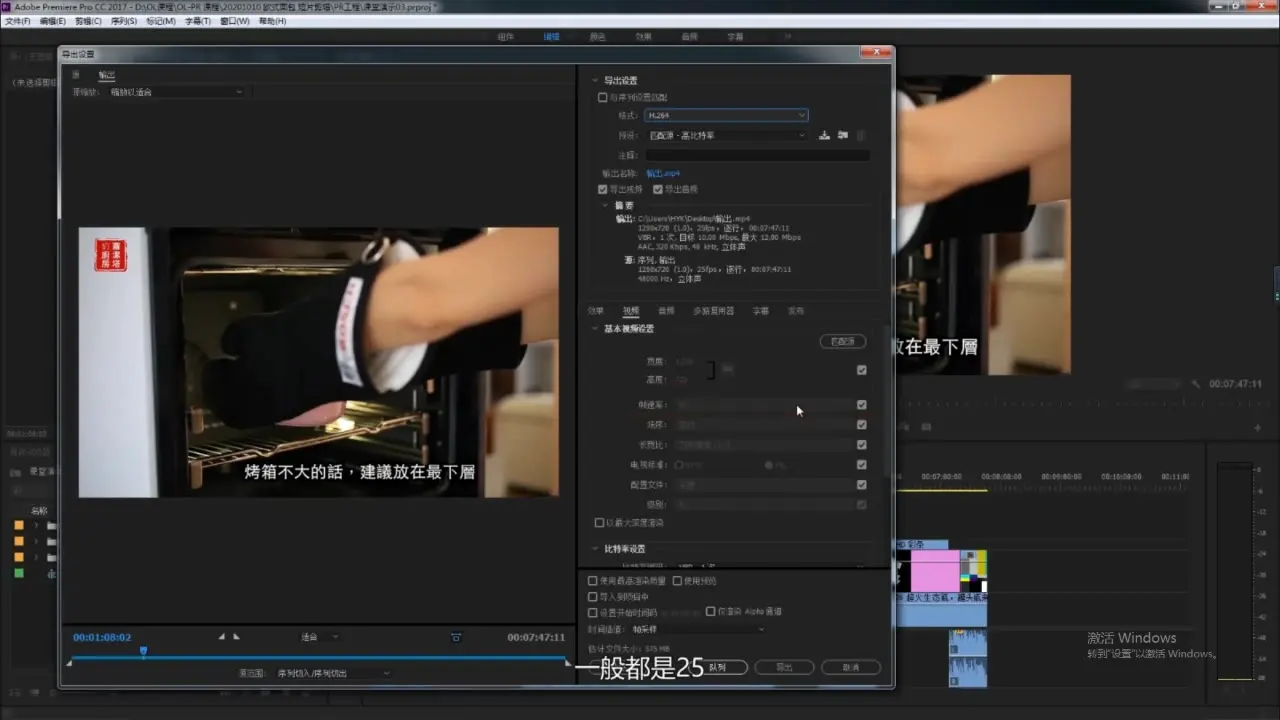Open the H.264 format dropdown
Image resolution: width=1280 pixels, height=720 pixels.
[726, 116]
